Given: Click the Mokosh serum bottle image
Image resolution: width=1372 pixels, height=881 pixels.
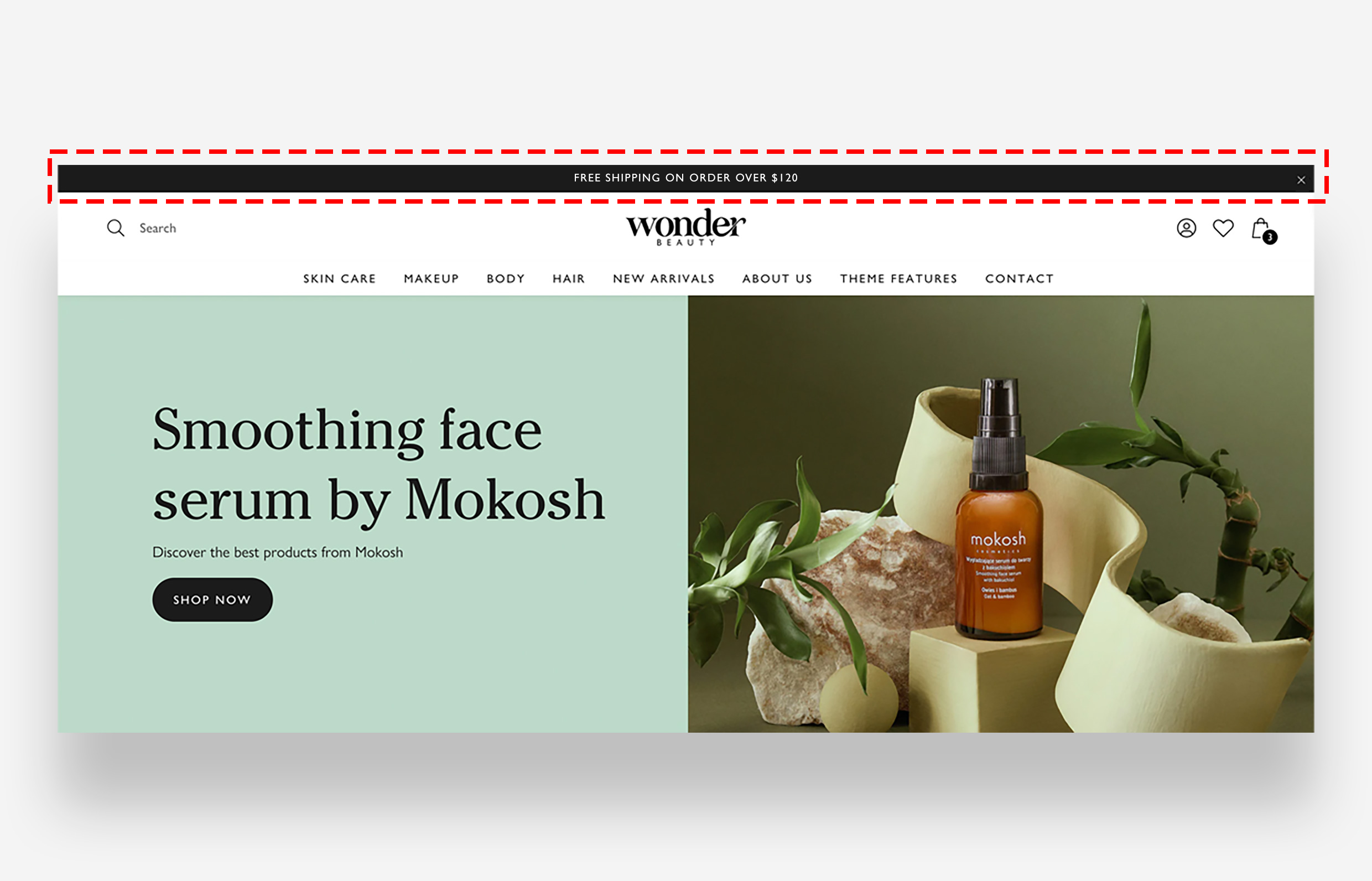Looking at the screenshot, I should pos(999,509).
